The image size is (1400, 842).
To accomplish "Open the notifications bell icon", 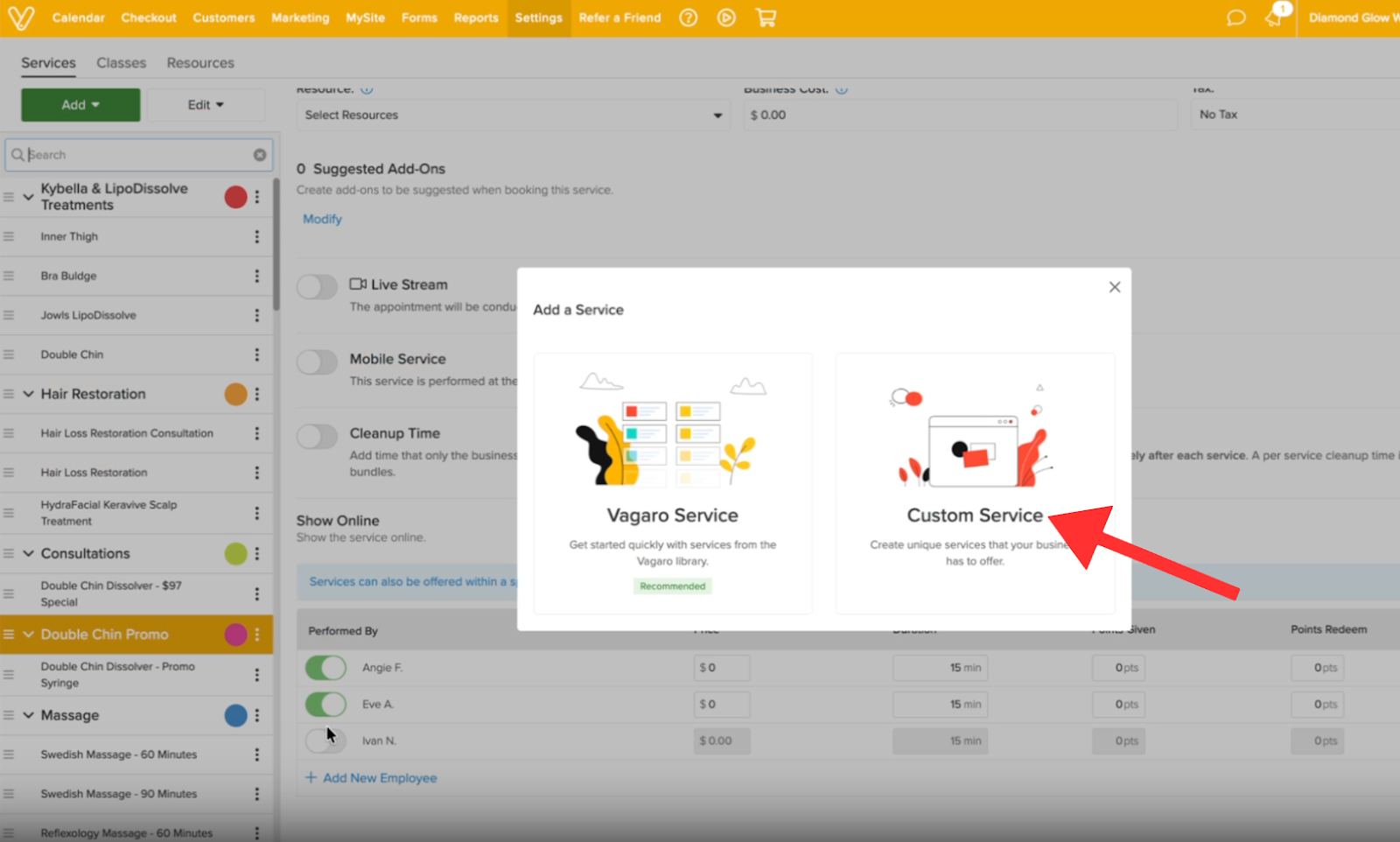I will click(x=1275, y=18).
